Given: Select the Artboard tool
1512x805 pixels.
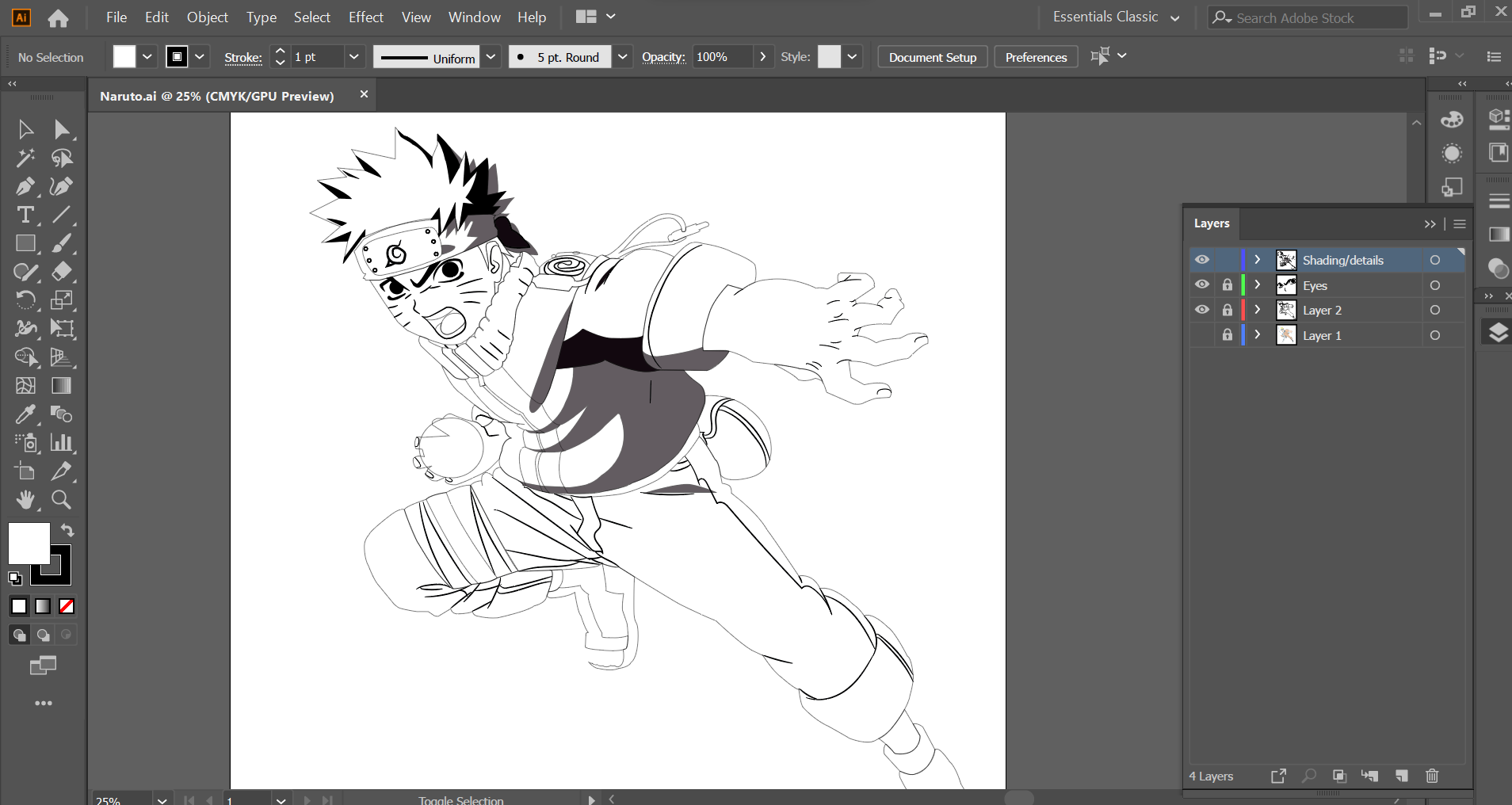Looking at the screenshot, I should [x=25, y=471].
